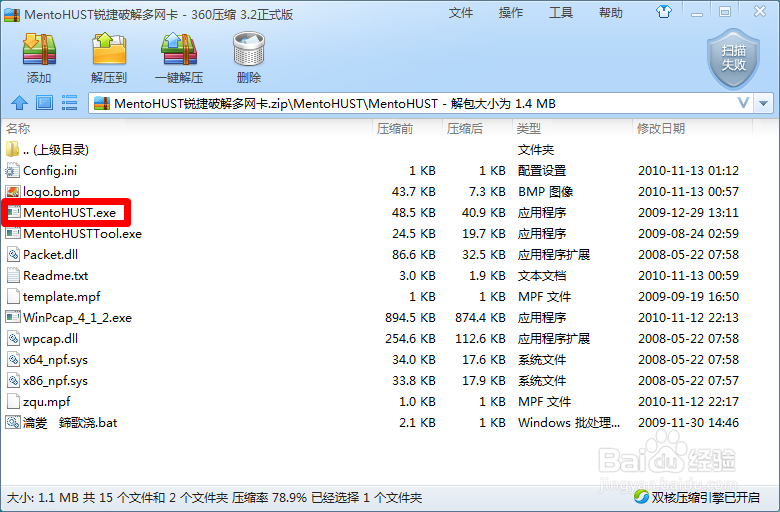Image resolution: width=780 pixels, height=512 pixels.
Task: Click the MentoHUSTTool.exe application icon
Action: pos(13,233)
